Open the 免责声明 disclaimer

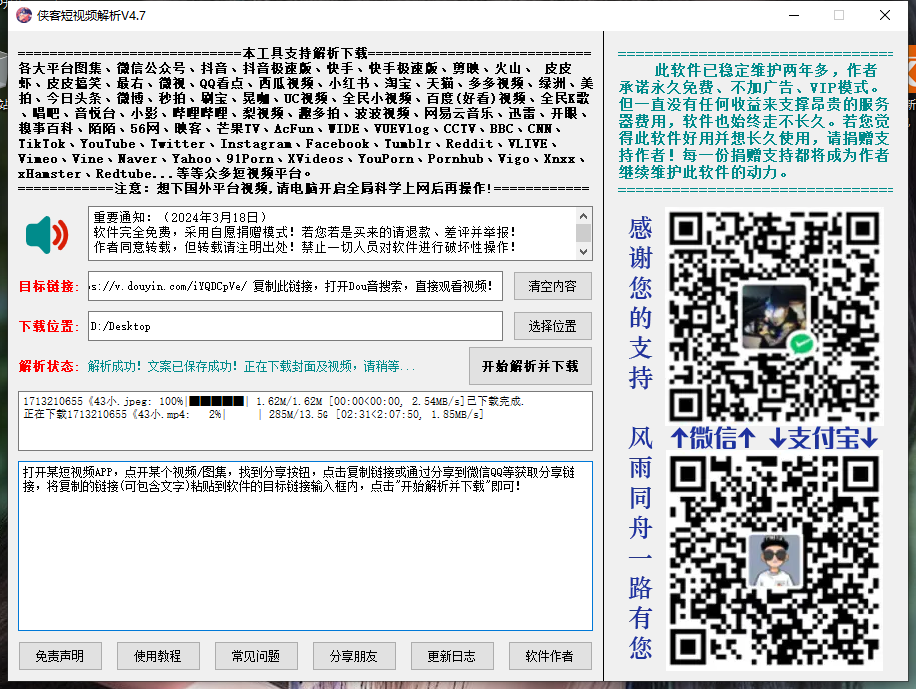[x=60, y=656]
